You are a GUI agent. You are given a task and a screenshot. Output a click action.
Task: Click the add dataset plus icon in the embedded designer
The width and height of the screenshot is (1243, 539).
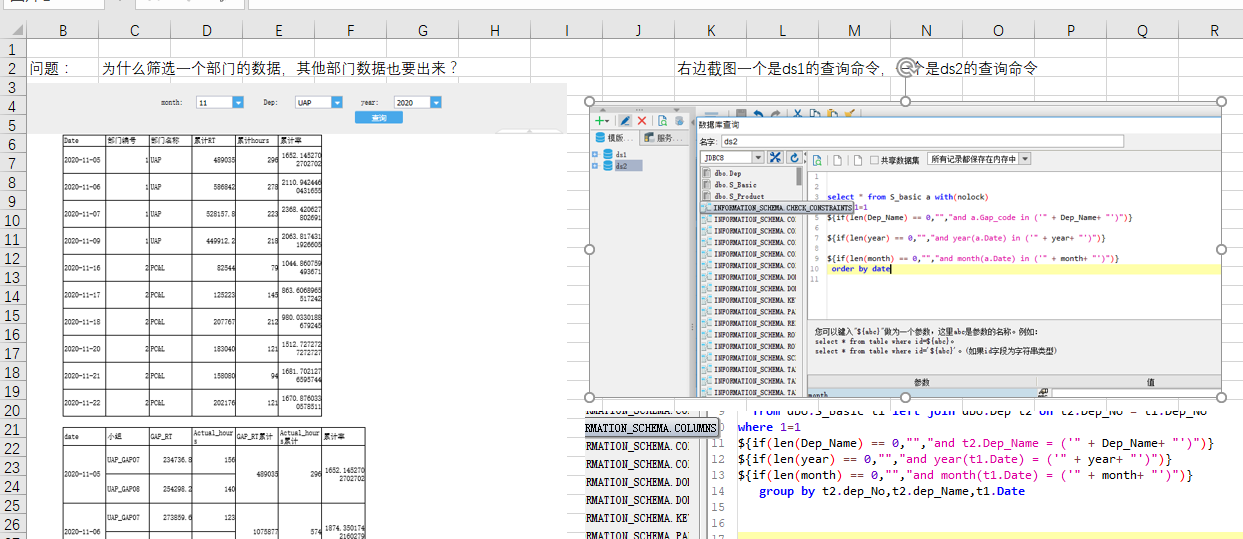pyautogui.click(x=601, y=120)
